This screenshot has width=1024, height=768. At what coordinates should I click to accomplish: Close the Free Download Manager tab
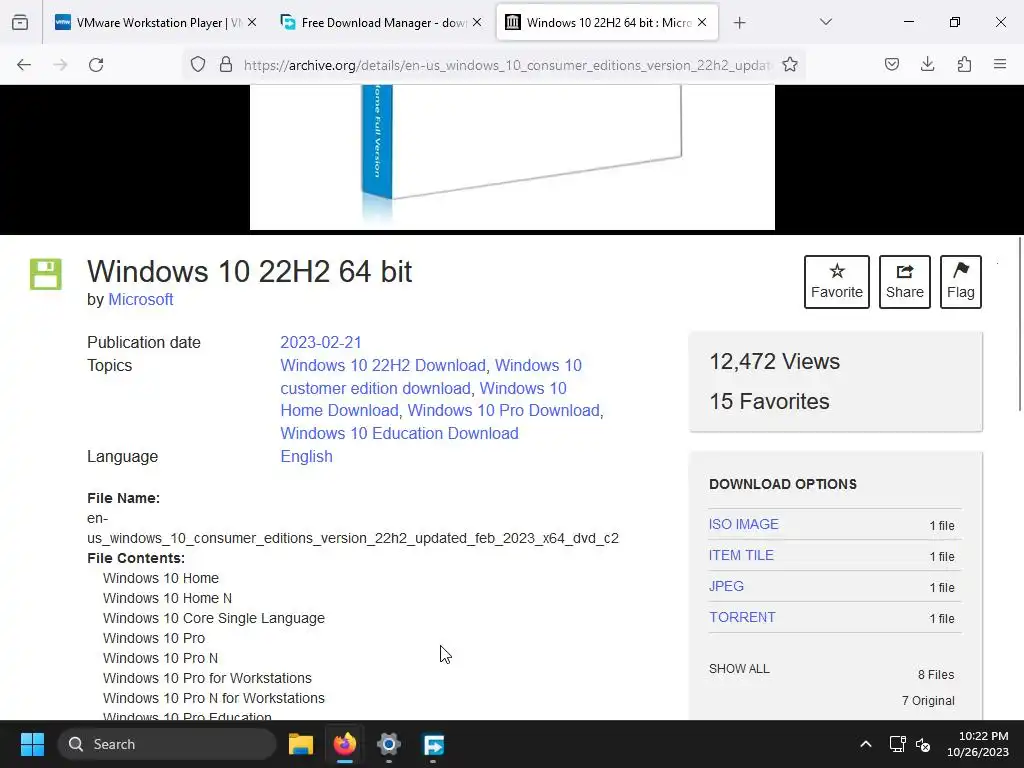coord(477,22)
